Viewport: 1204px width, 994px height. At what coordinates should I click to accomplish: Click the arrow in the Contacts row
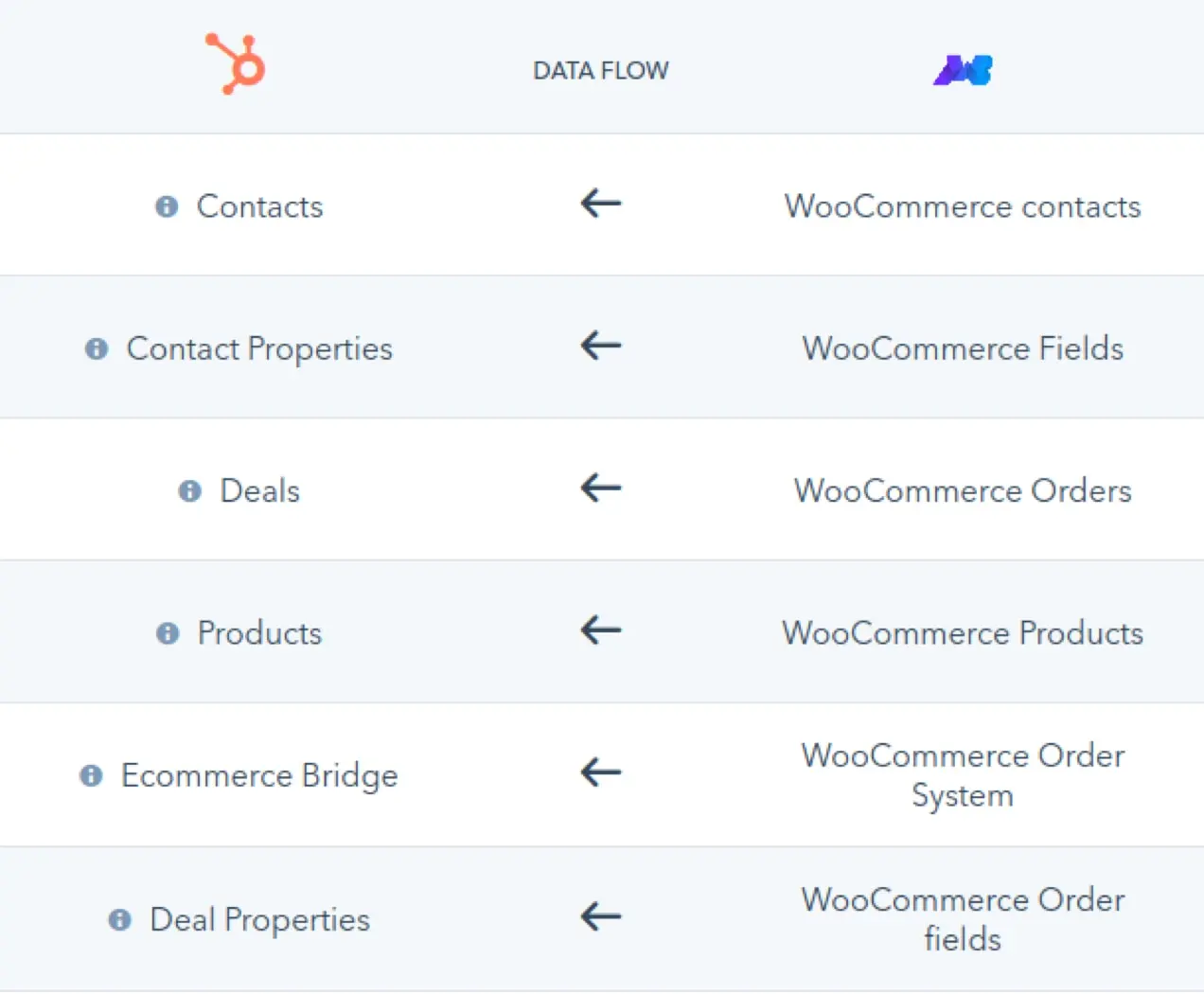point(601,203)
